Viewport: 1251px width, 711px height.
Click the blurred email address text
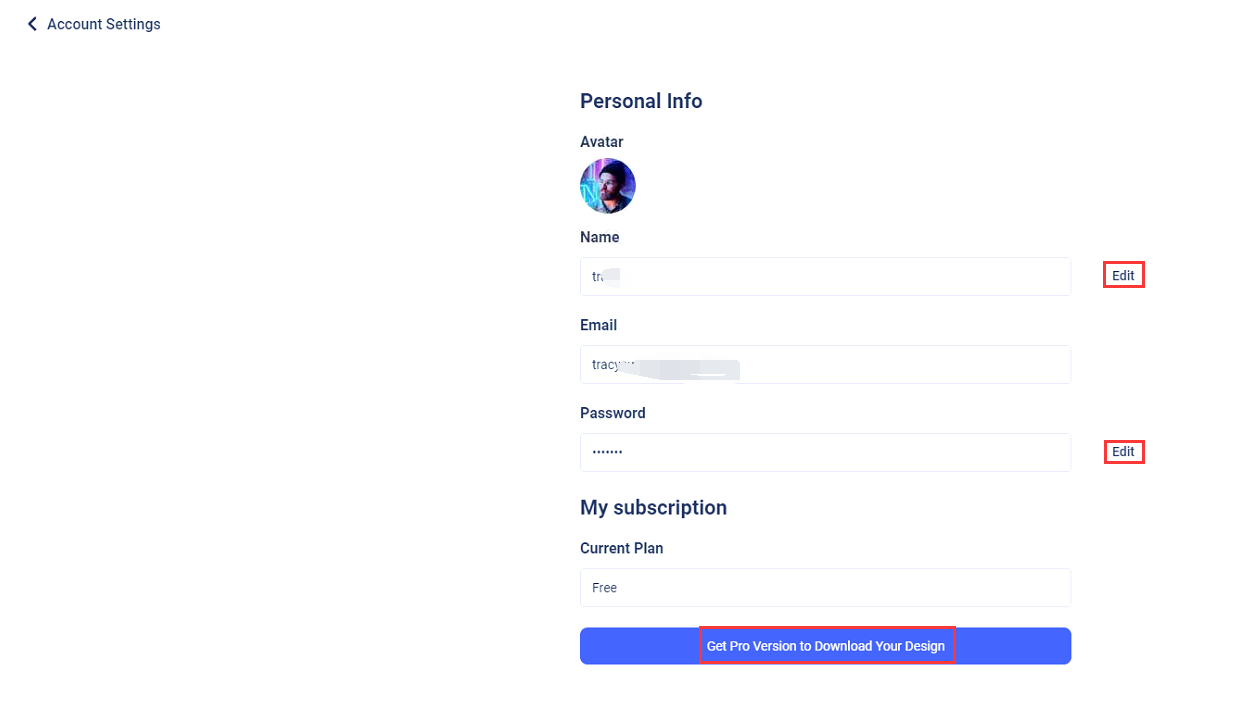click(x=665, y=366)
